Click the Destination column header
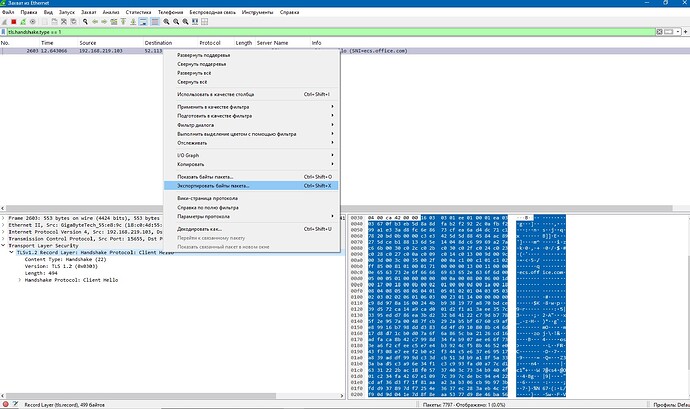The width and height of the screenshot is (690, 409). coord(159,43)
